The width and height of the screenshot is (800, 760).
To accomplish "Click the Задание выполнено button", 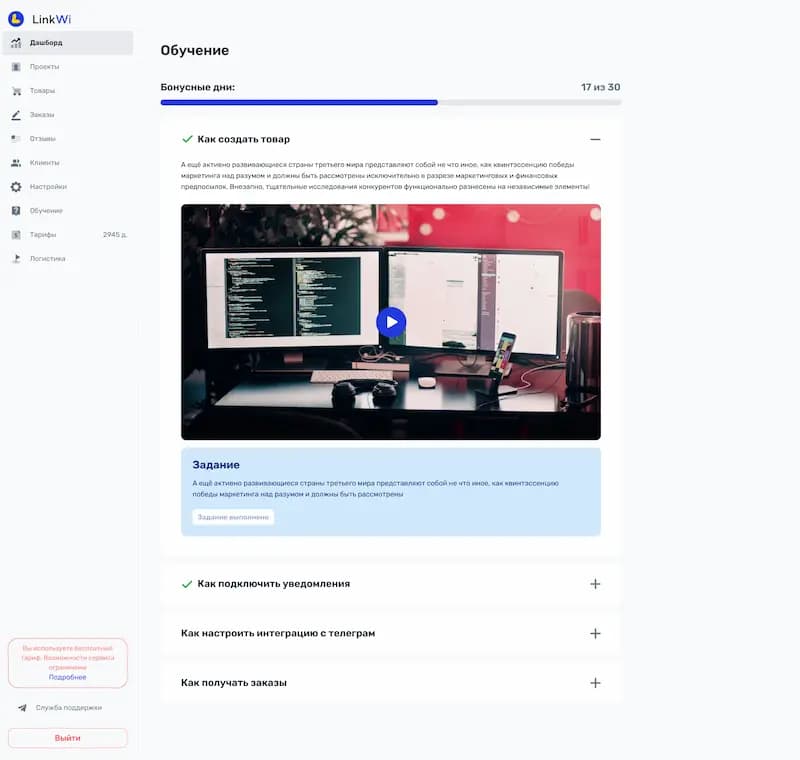I will pos(233,517).
